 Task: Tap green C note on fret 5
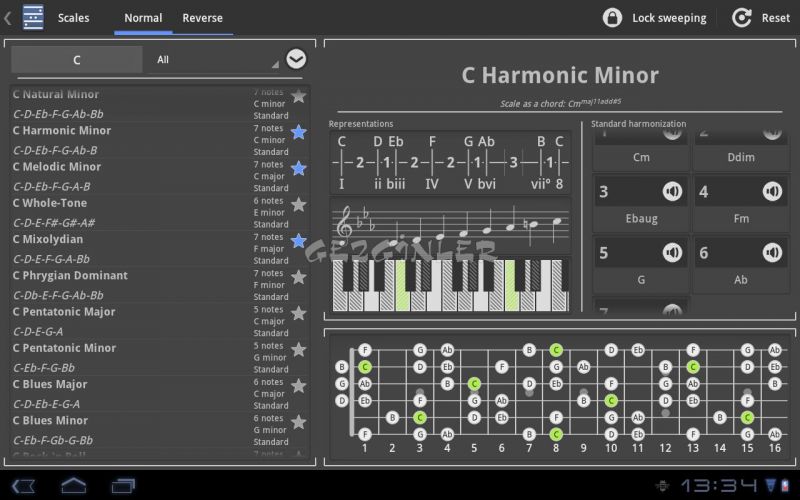coord(474,384)
